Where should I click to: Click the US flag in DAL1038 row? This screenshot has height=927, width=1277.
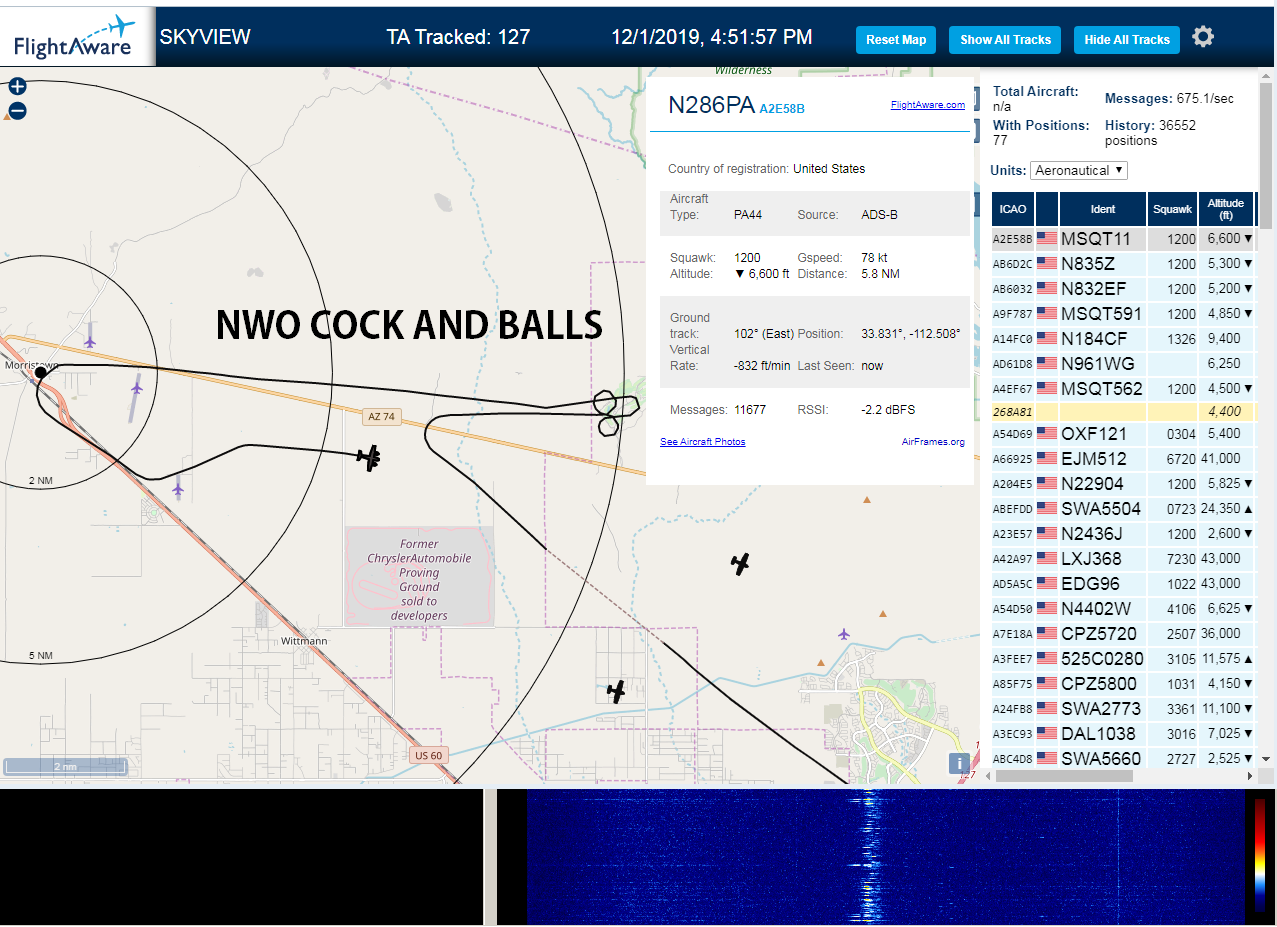coord(1047,733)
